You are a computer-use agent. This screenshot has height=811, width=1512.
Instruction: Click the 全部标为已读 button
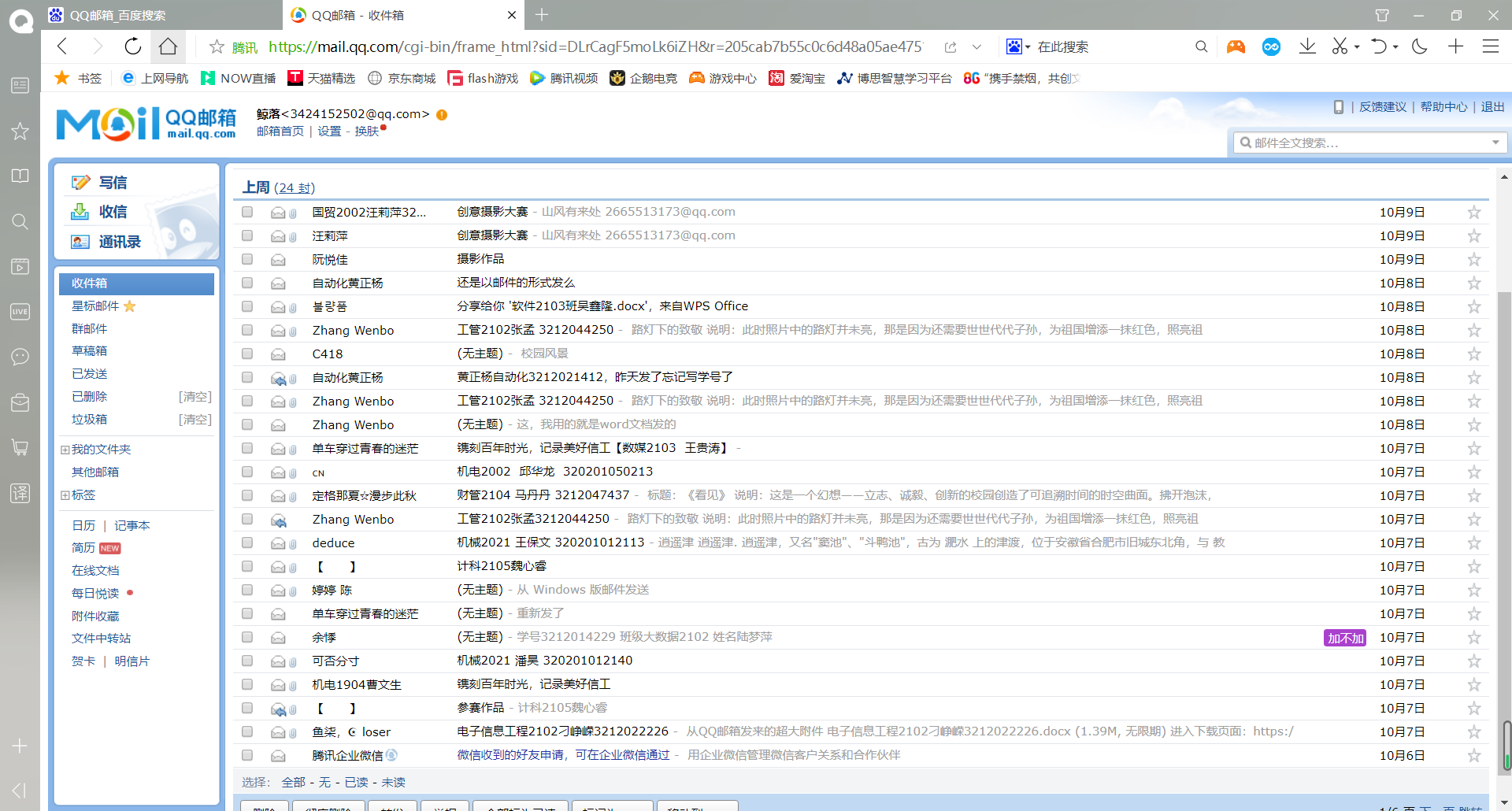click(x=520, y=808)
